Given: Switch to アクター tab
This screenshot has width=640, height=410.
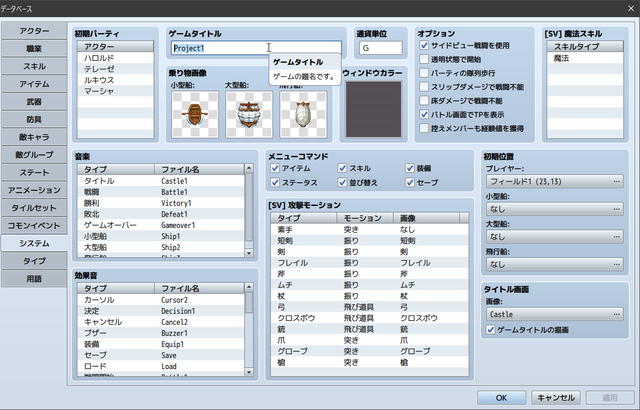Looking at the screenshot, I should coord(34,31).
